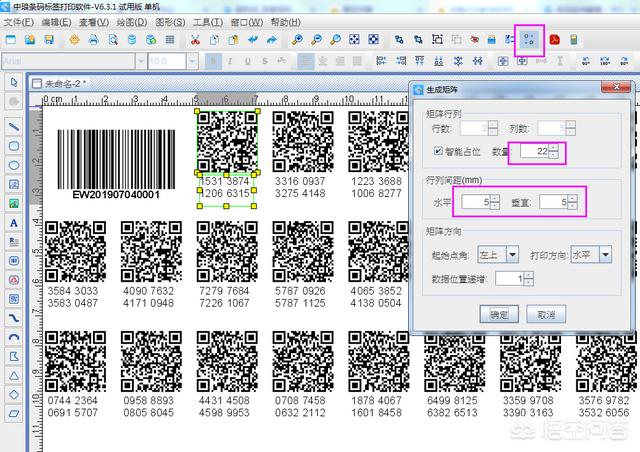640x452 pixels.
Task: Pick the line drawing tool
Action: (x=14, y=127)
